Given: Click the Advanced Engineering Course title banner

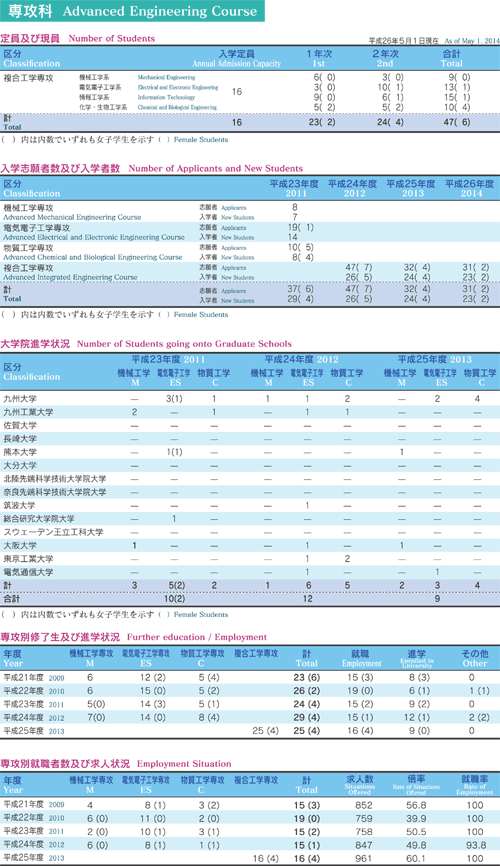Looking at the screenshot, I should coord(132,11).
